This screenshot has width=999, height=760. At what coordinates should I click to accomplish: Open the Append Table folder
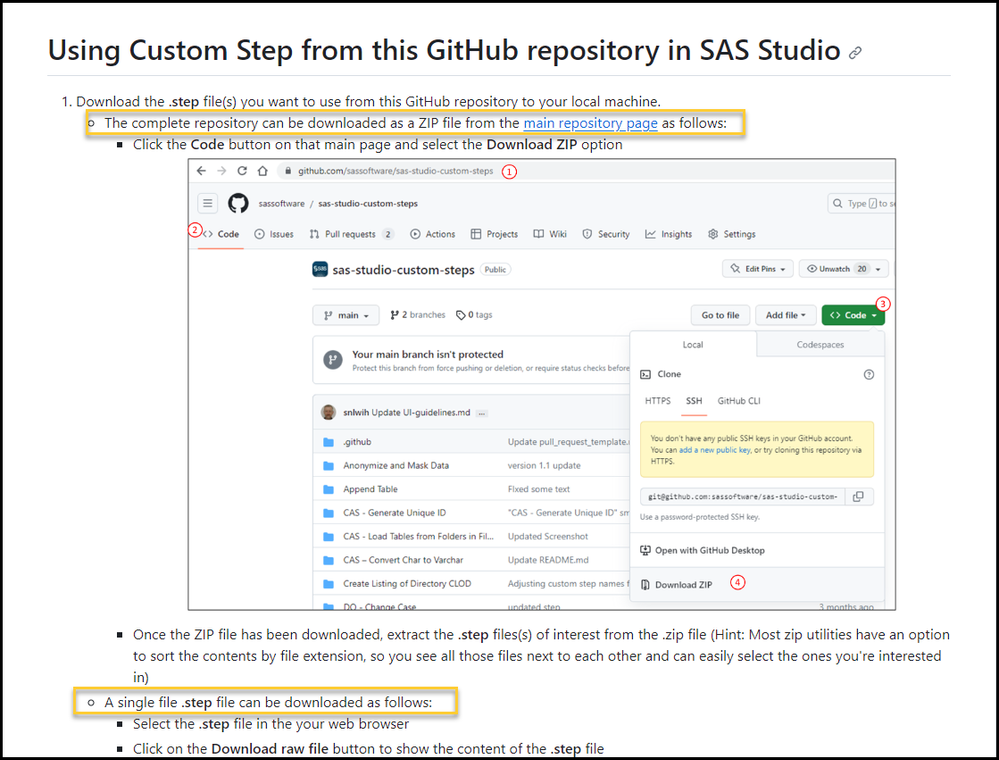coord(370,489)
